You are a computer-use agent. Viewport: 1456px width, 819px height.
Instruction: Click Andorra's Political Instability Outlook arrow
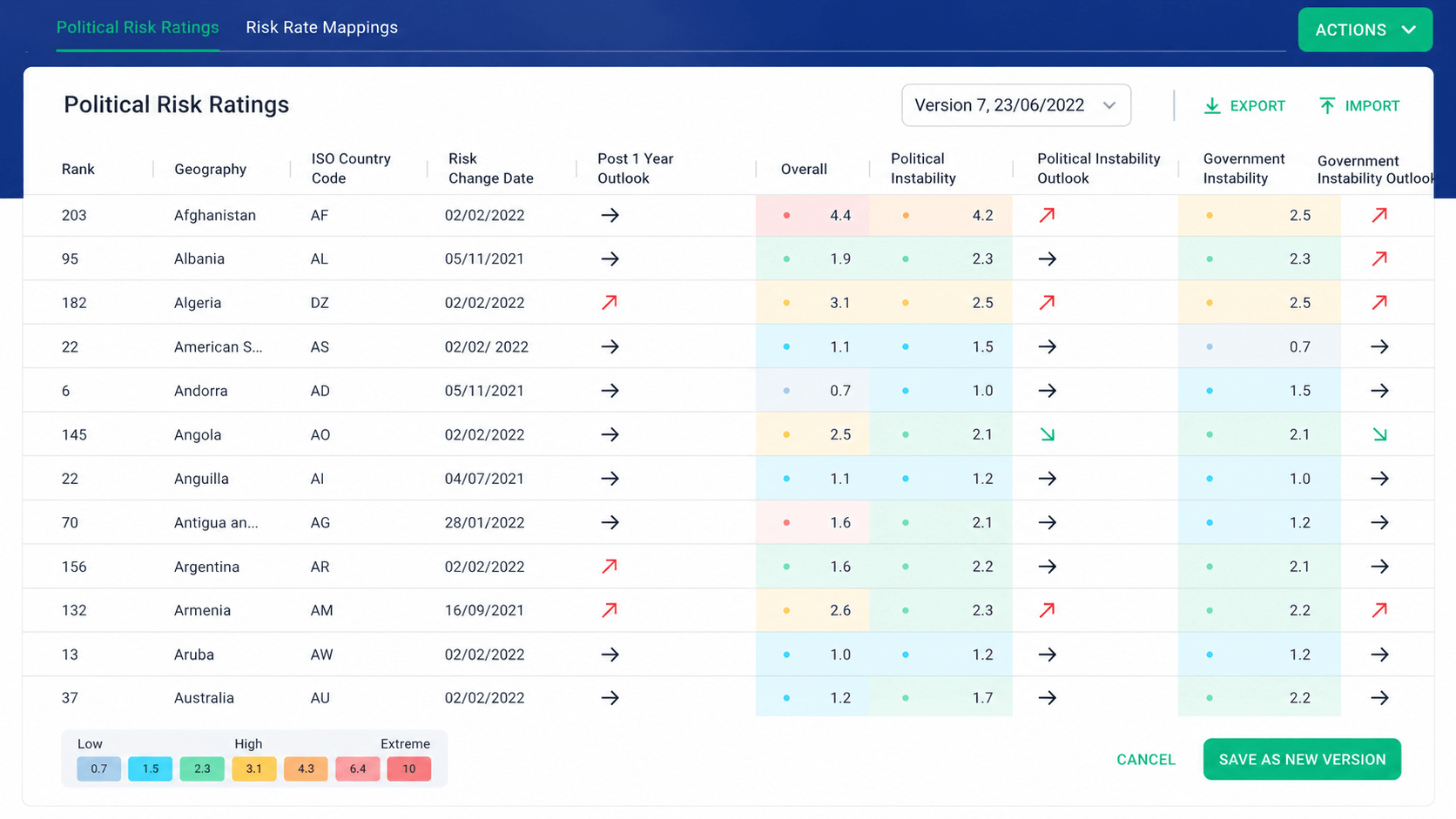pyautogui.click(x=1048, y=391)
